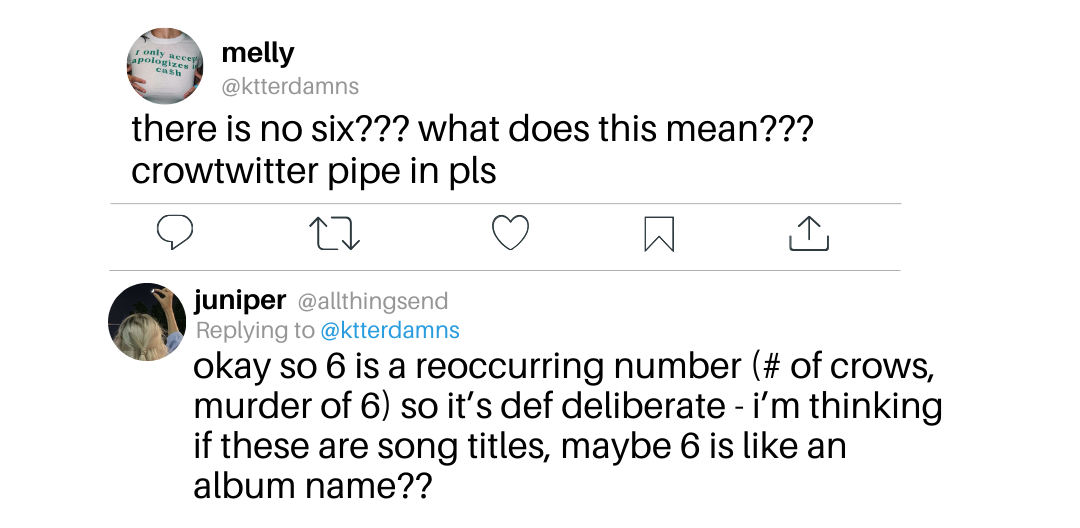This screenshot has width=1080, height=528.
Task: Retweet melly's tweet
Action: click(x=335, y=234)
